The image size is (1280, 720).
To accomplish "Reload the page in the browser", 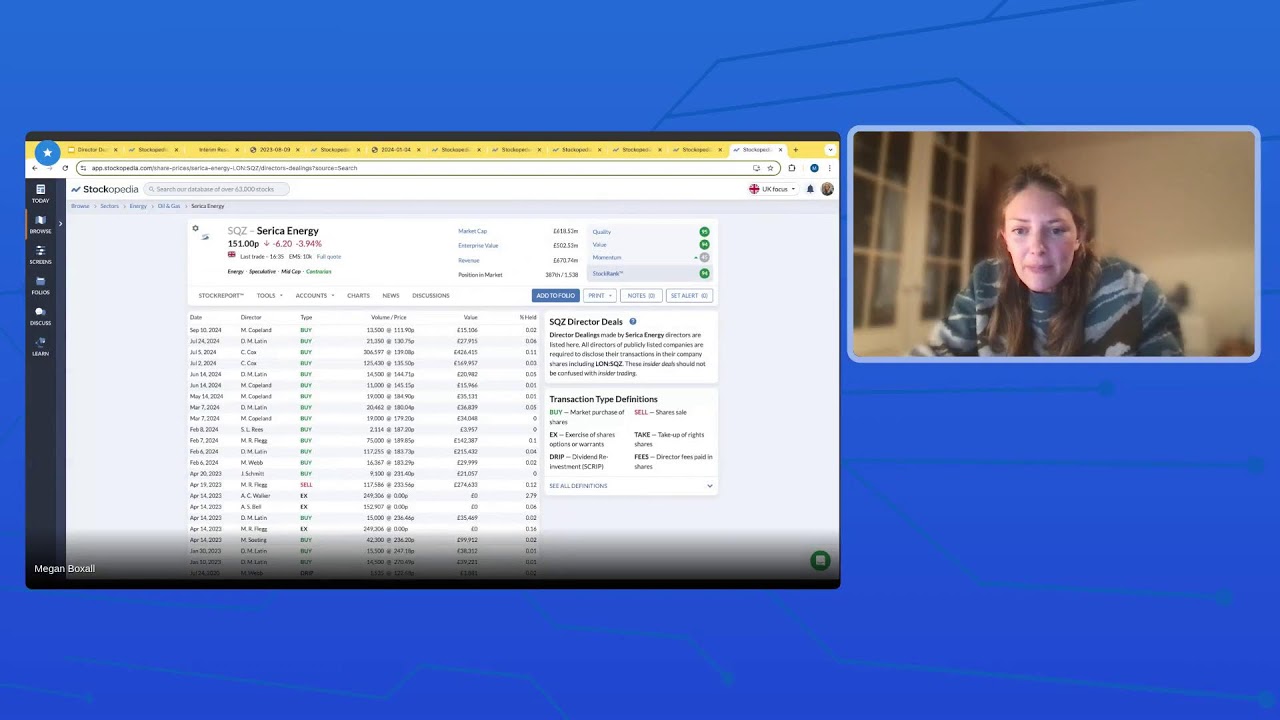I will pos(65,168).
